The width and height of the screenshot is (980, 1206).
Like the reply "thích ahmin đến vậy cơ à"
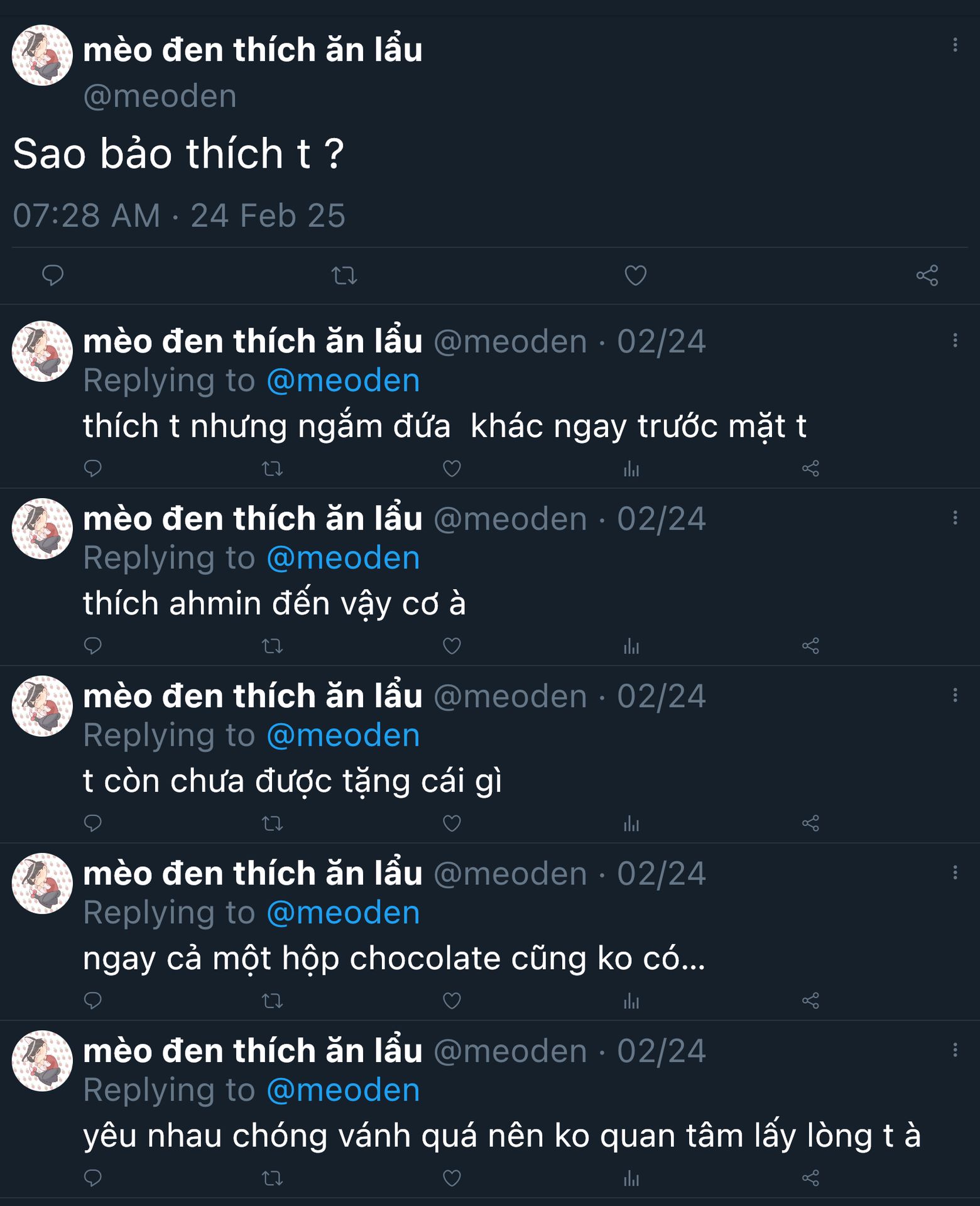452,646
